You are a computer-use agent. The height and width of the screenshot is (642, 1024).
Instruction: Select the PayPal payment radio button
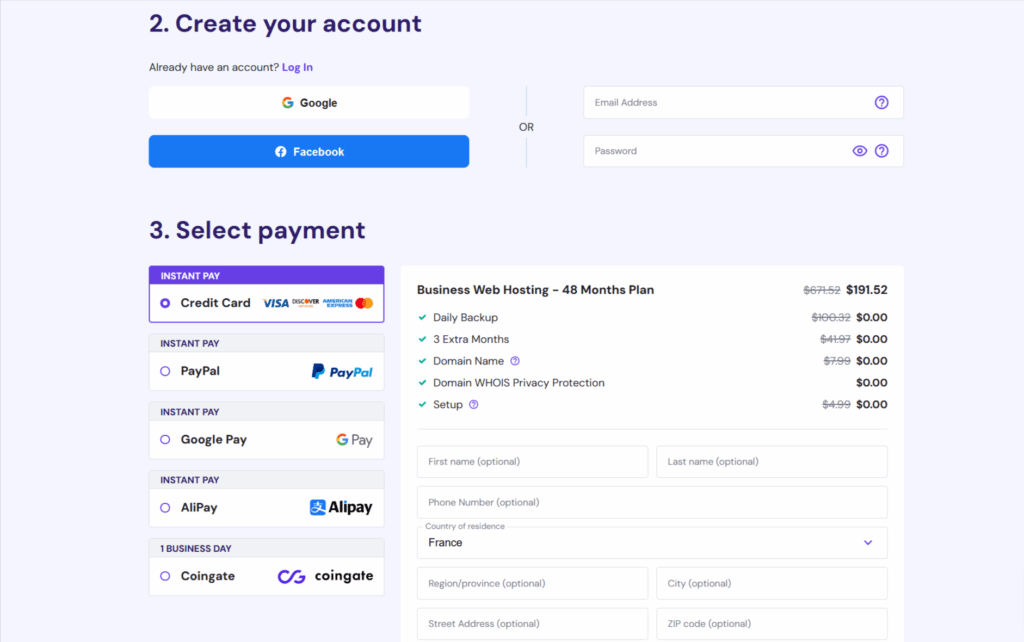click(165, 371)
